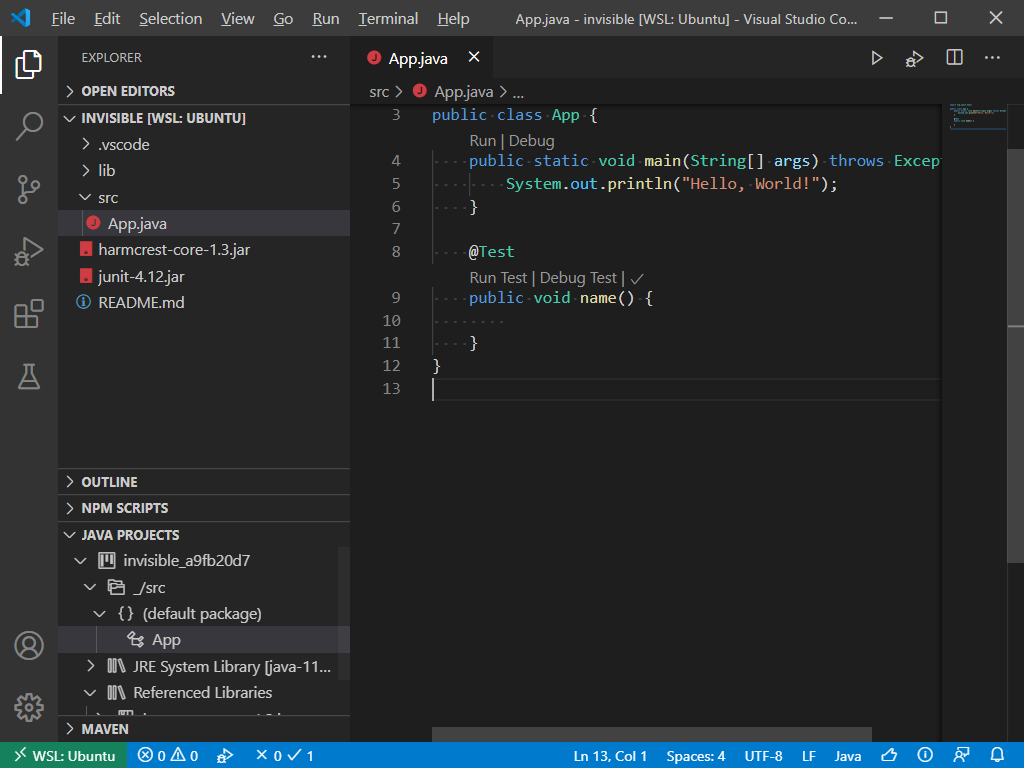
Task: Send feedback via the smiley icon
Action: point(889,755)
